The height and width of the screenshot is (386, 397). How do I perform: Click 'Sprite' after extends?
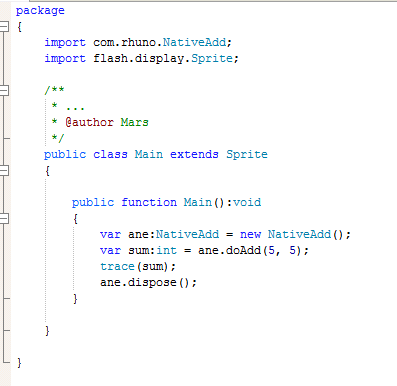pos(247,154)
